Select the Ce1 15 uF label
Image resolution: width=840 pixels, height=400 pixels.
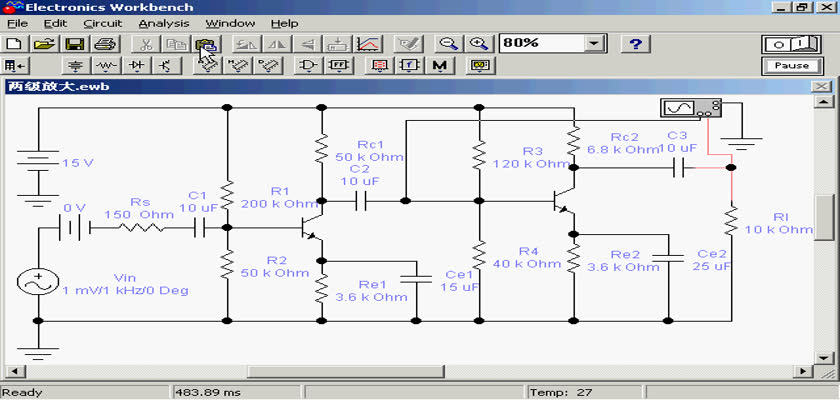(460, 281)
